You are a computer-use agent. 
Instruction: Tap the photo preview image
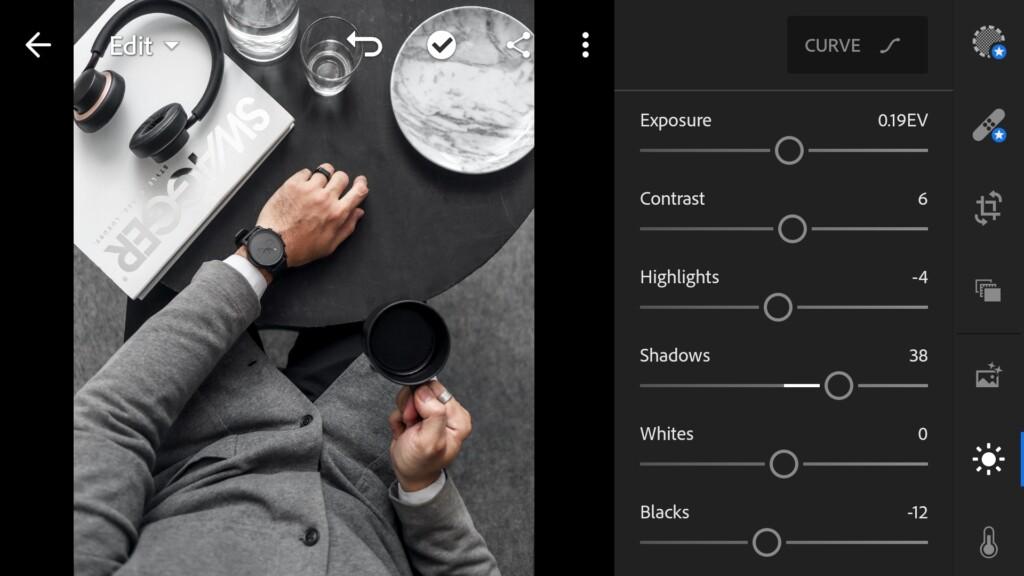pyautogui.click(x=304, y=288)
